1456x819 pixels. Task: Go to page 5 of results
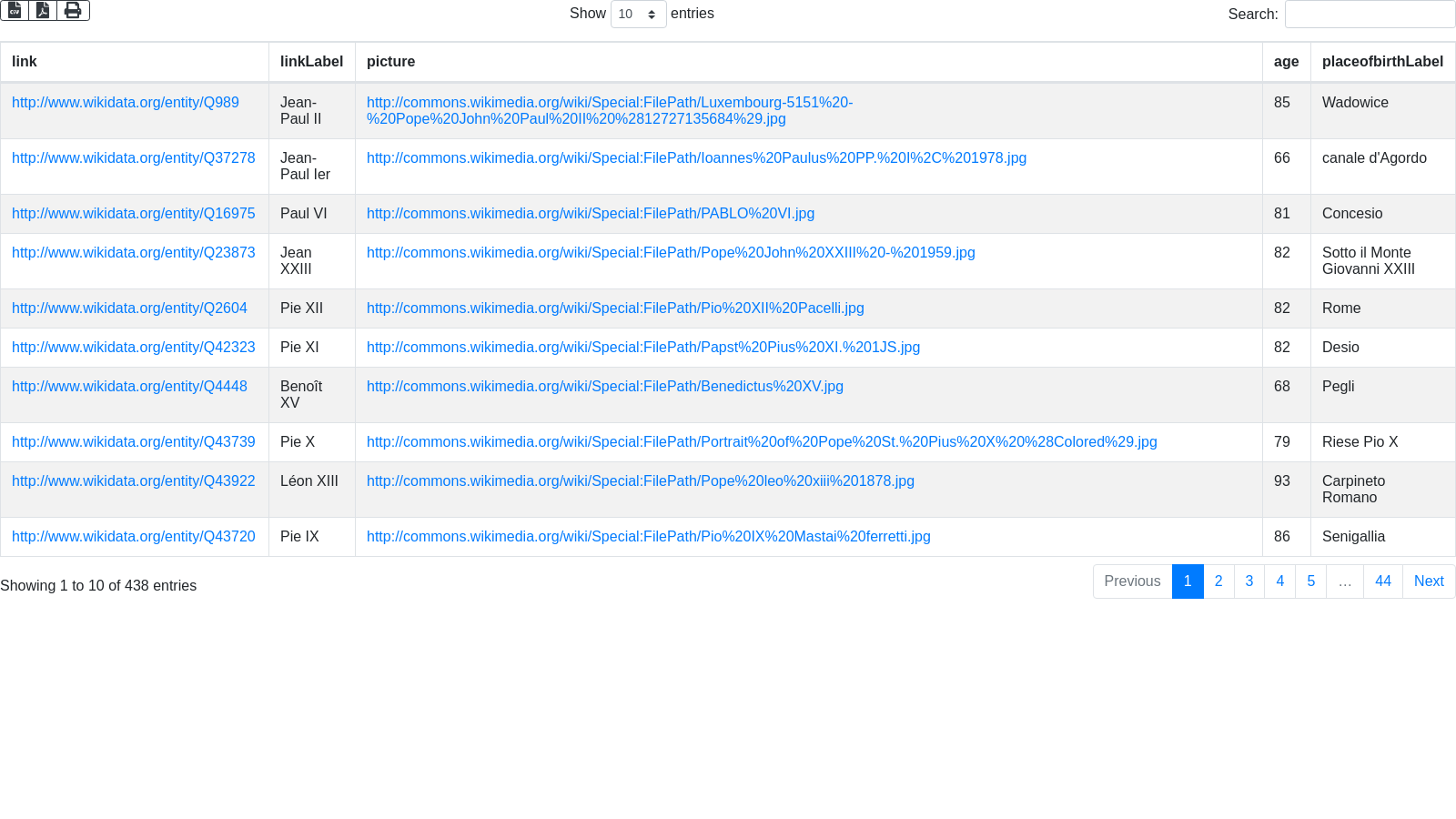pos(1310,581)
